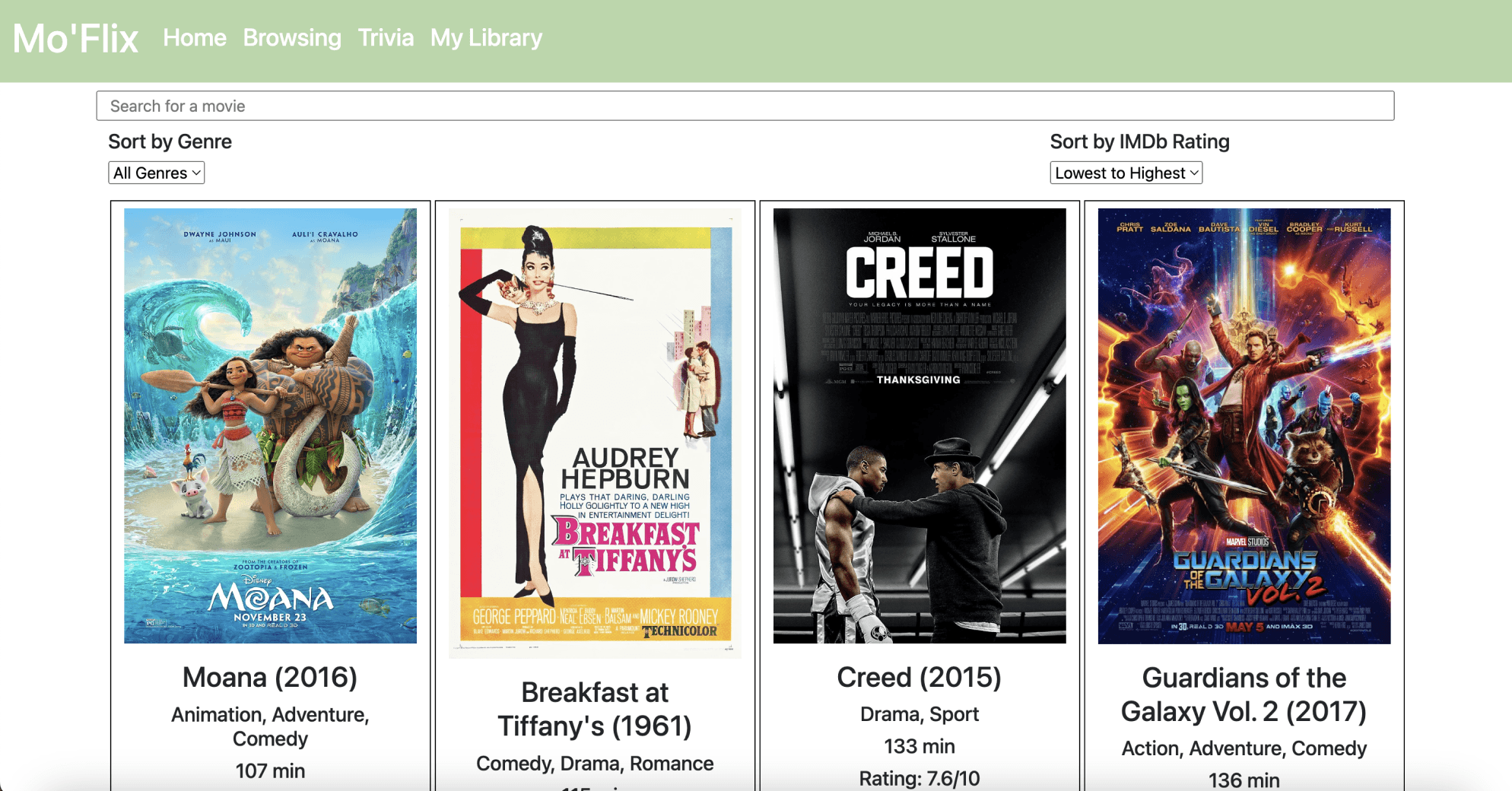Image resolution: width=1512 pixels, height=791 pixels.
Task: Click the Action, Adventure, Comedy genre text
Action: click(1244, 748)
